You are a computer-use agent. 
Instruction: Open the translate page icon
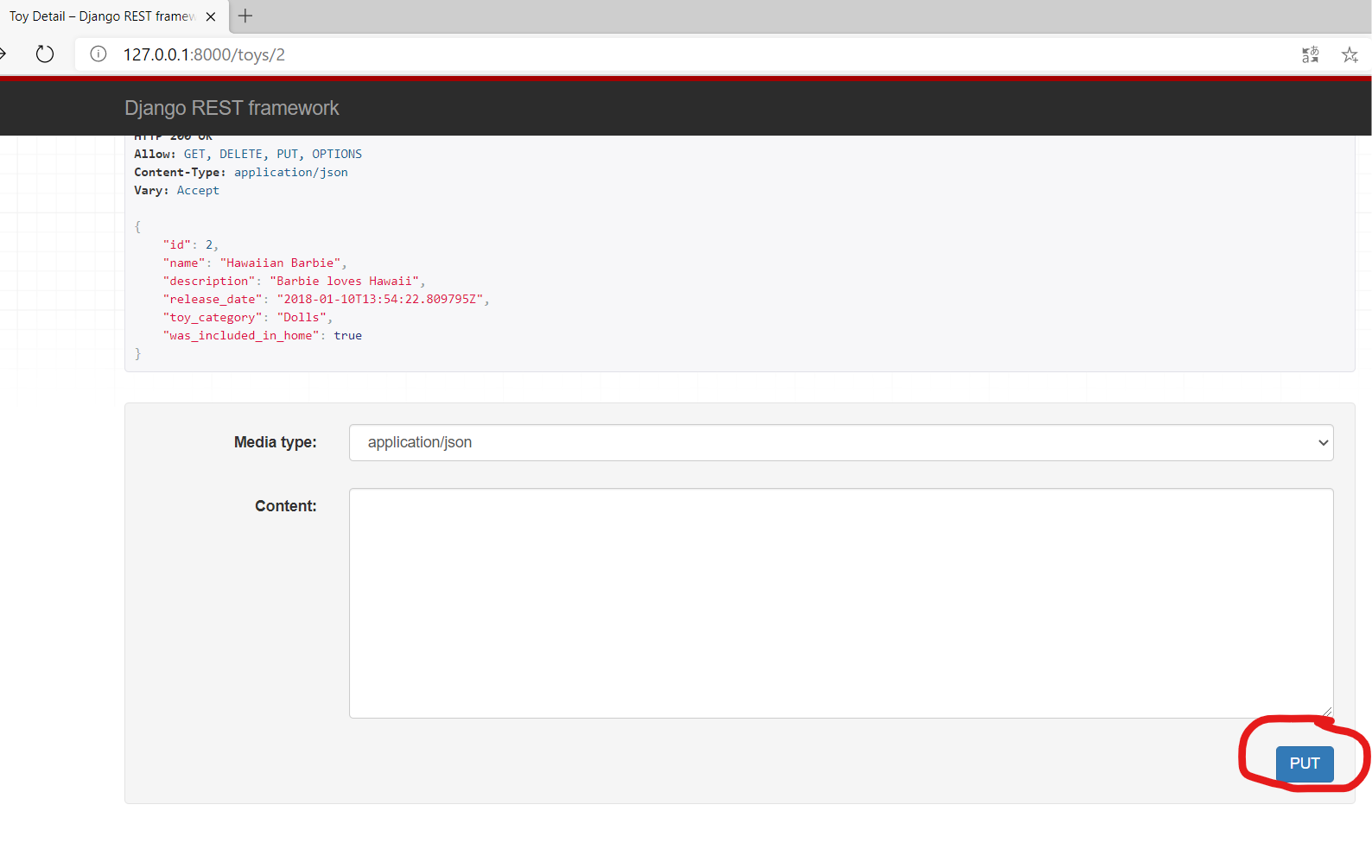[x=1310, y=54]
